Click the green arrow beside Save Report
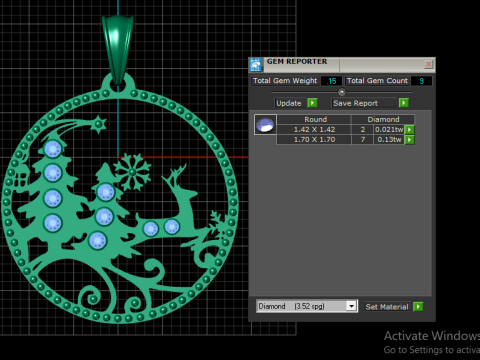The height and width of the screenshot is (360, 480). pos(404,103)
